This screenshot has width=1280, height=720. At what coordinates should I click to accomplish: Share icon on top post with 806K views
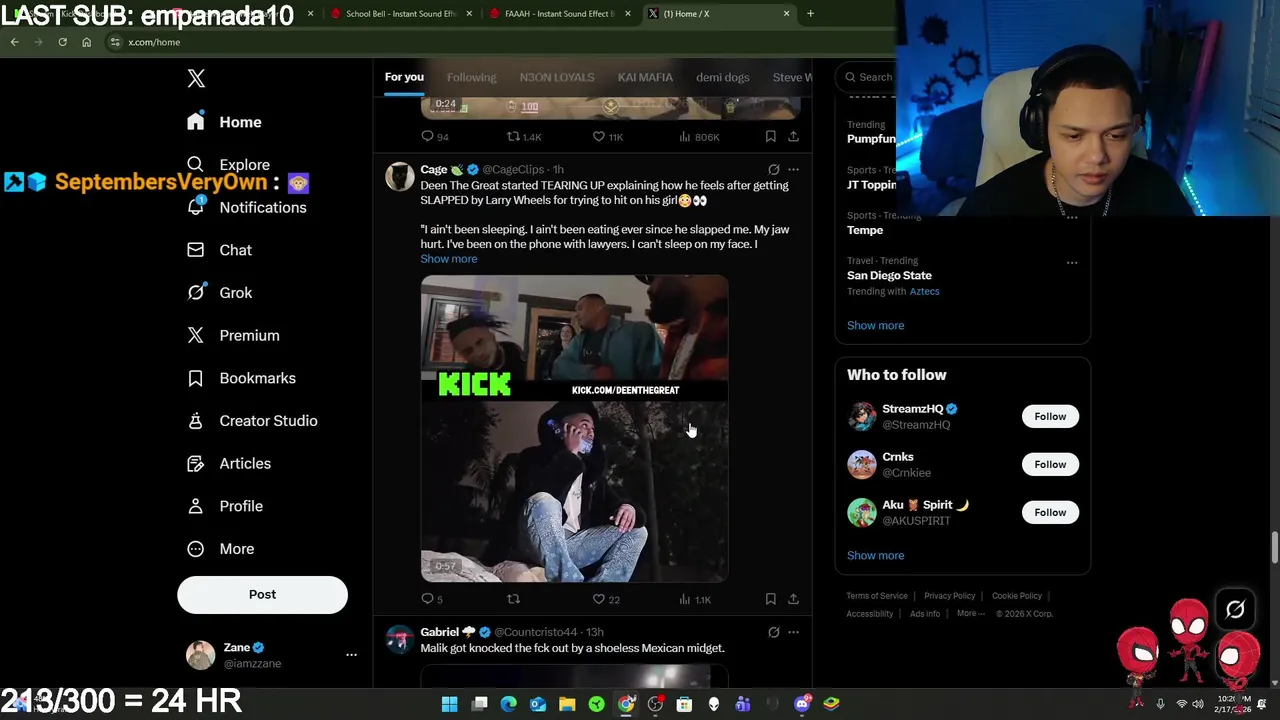[793, 137]
